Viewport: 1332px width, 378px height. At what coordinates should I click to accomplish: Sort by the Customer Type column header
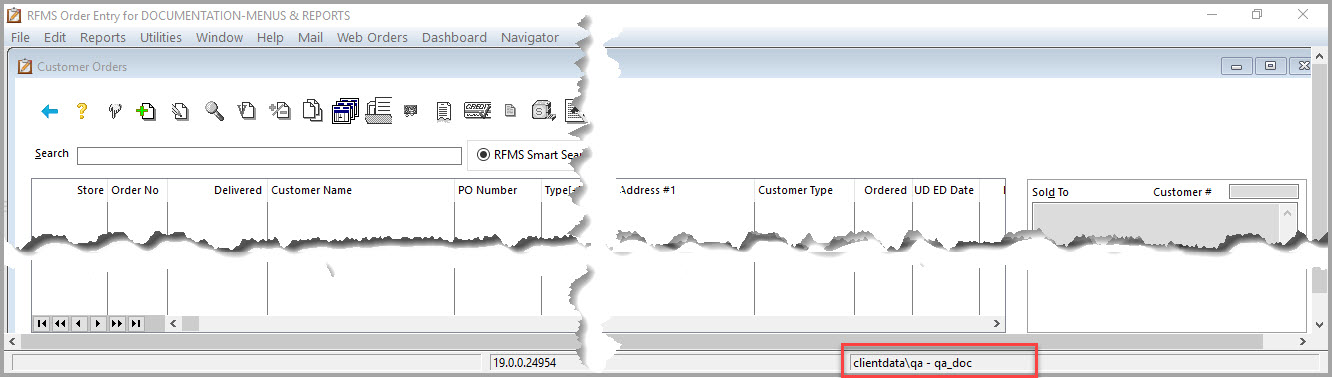tap(795, 190)
